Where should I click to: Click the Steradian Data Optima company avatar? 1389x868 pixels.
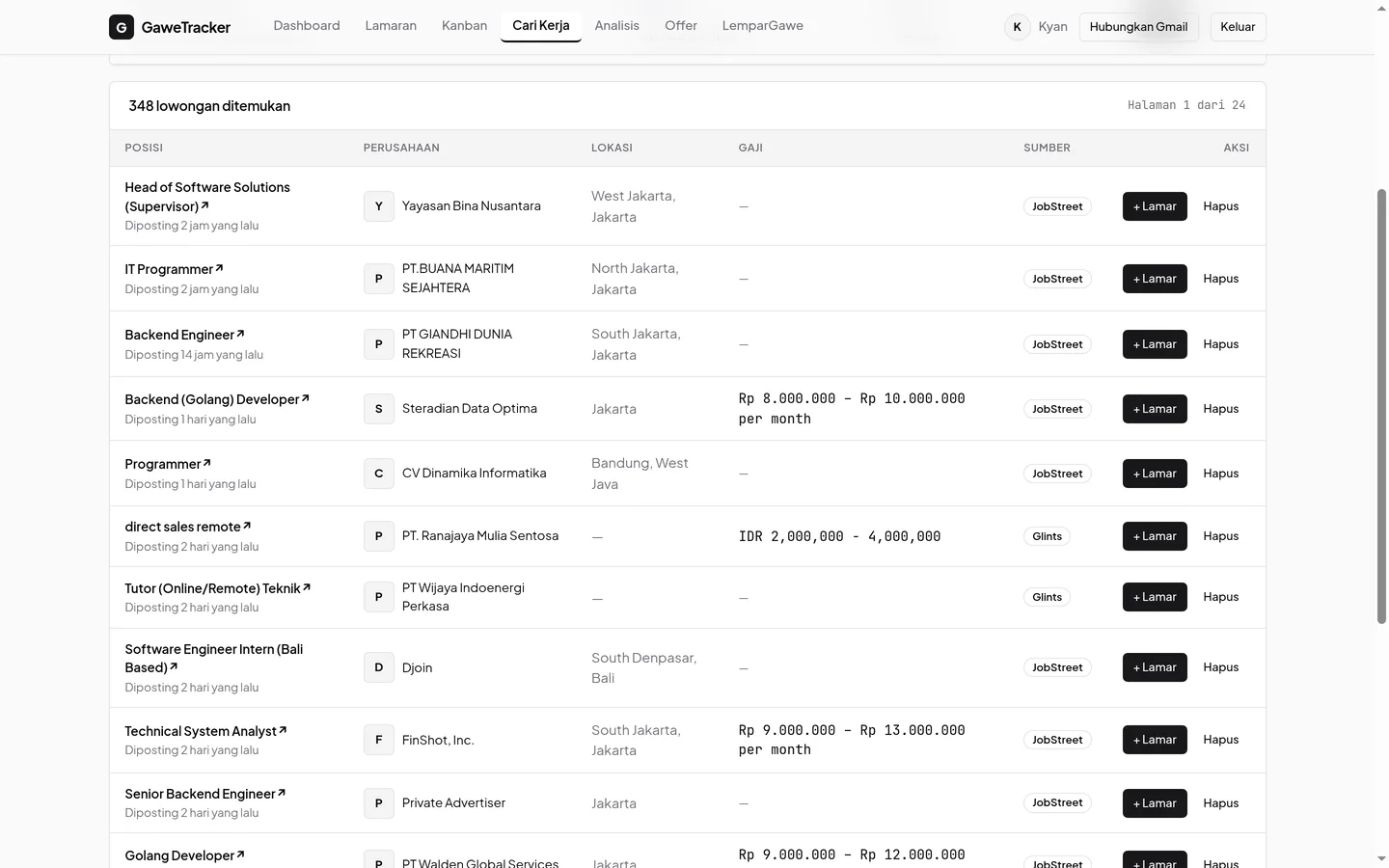point(378,409)
